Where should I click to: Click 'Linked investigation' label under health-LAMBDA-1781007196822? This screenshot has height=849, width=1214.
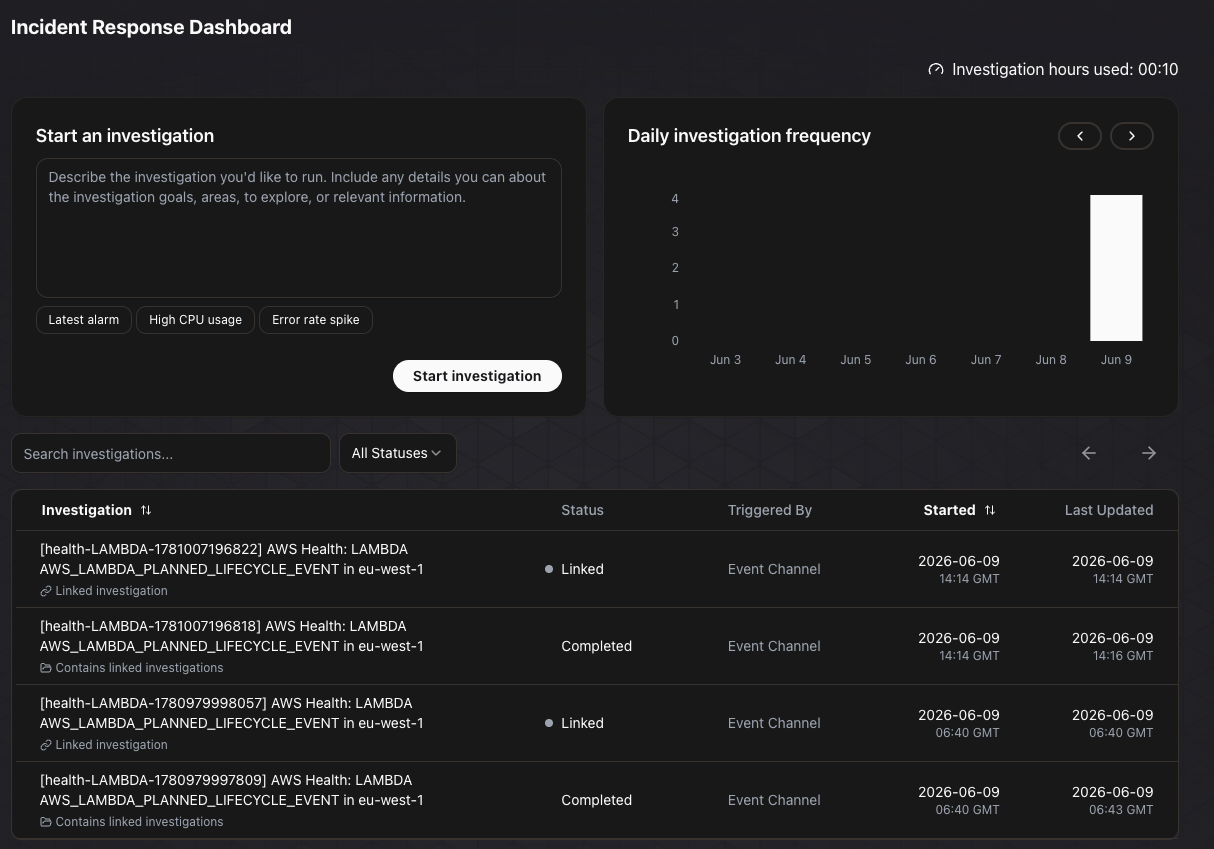pyautogui.click(x=112, y=591)
